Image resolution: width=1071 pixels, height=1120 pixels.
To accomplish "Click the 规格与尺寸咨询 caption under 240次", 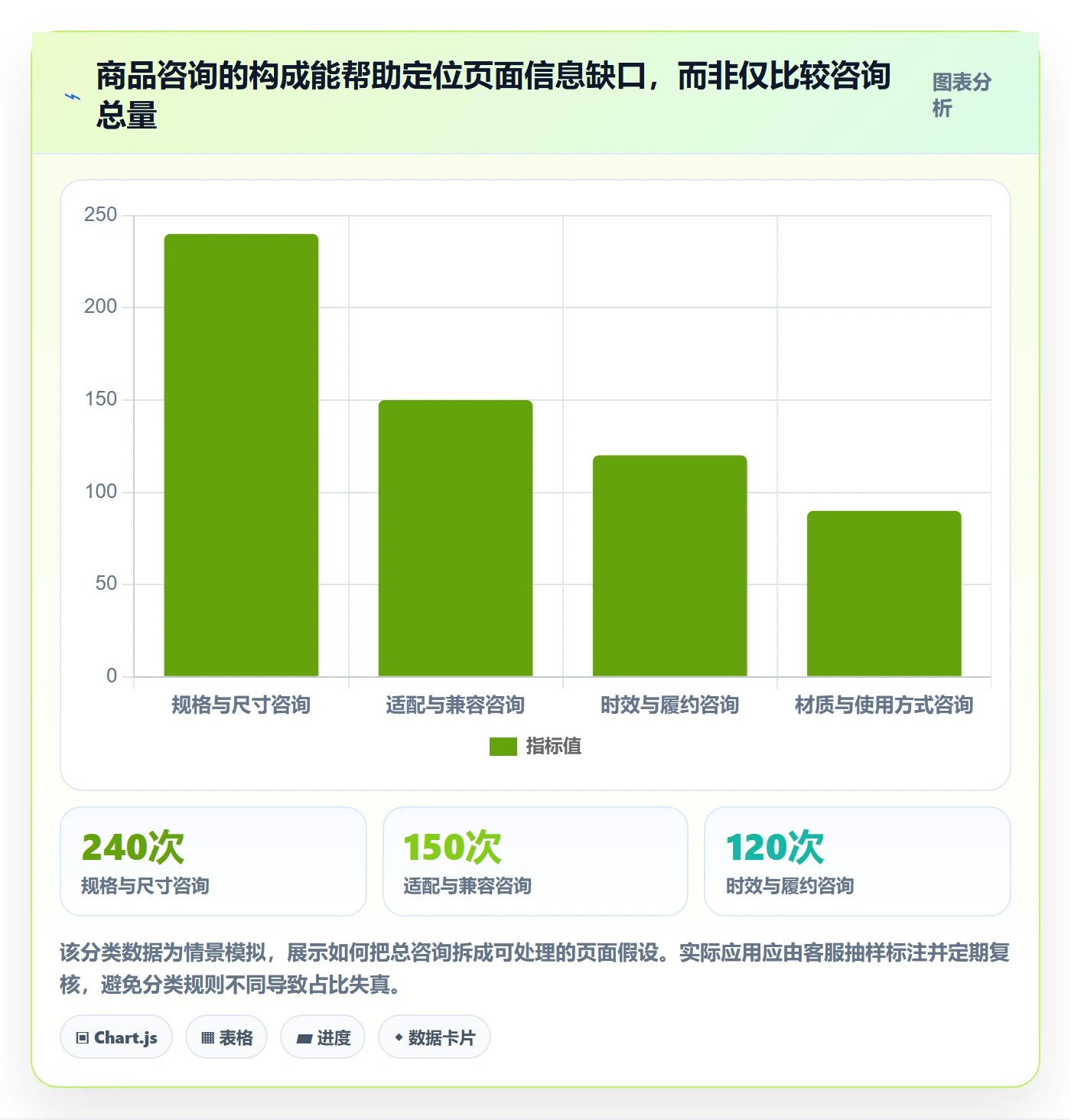I will [x=145, y=886].
